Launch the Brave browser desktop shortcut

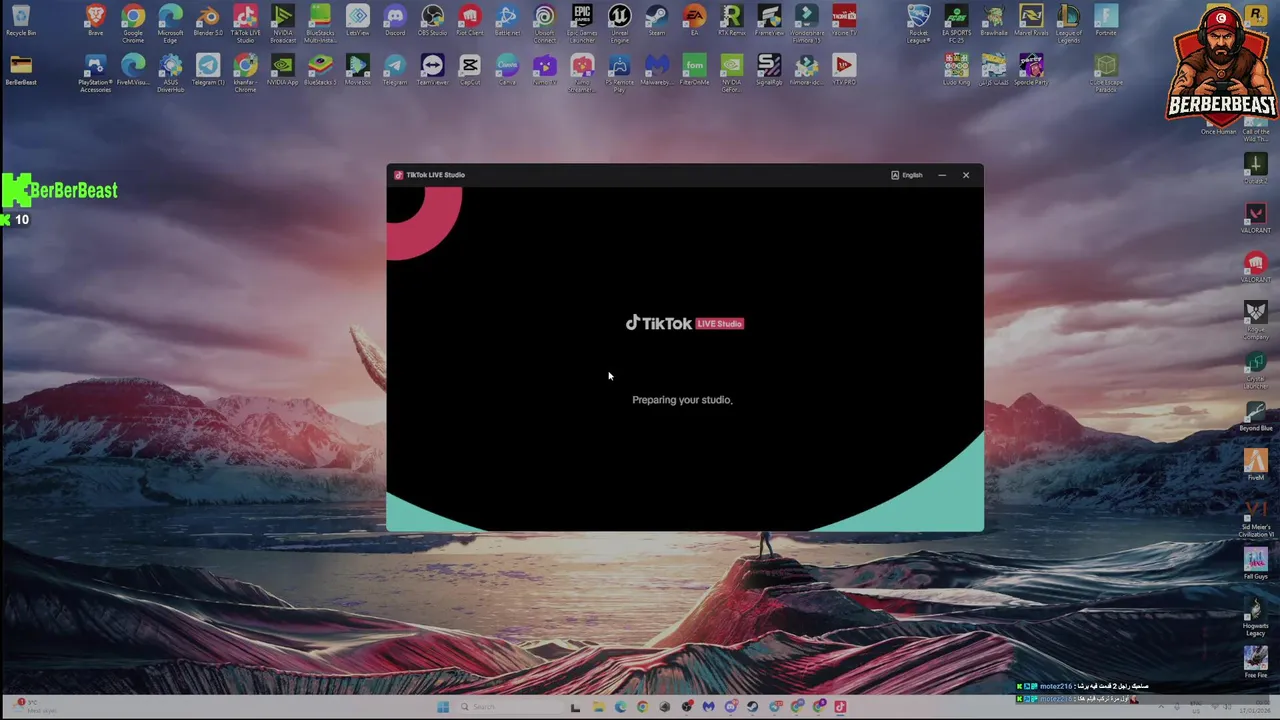click(95, 21)
